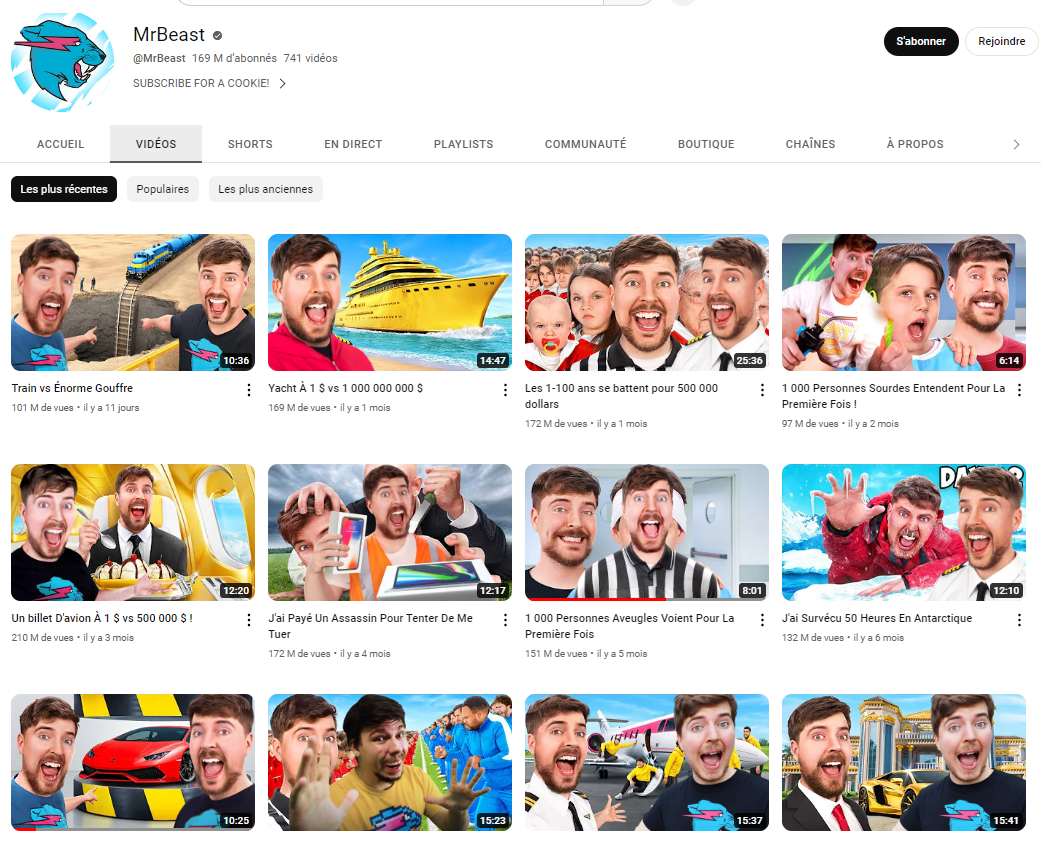
Task: Open the Antarctica video thumbnail 12:10
Action: [x=904, y=532]
